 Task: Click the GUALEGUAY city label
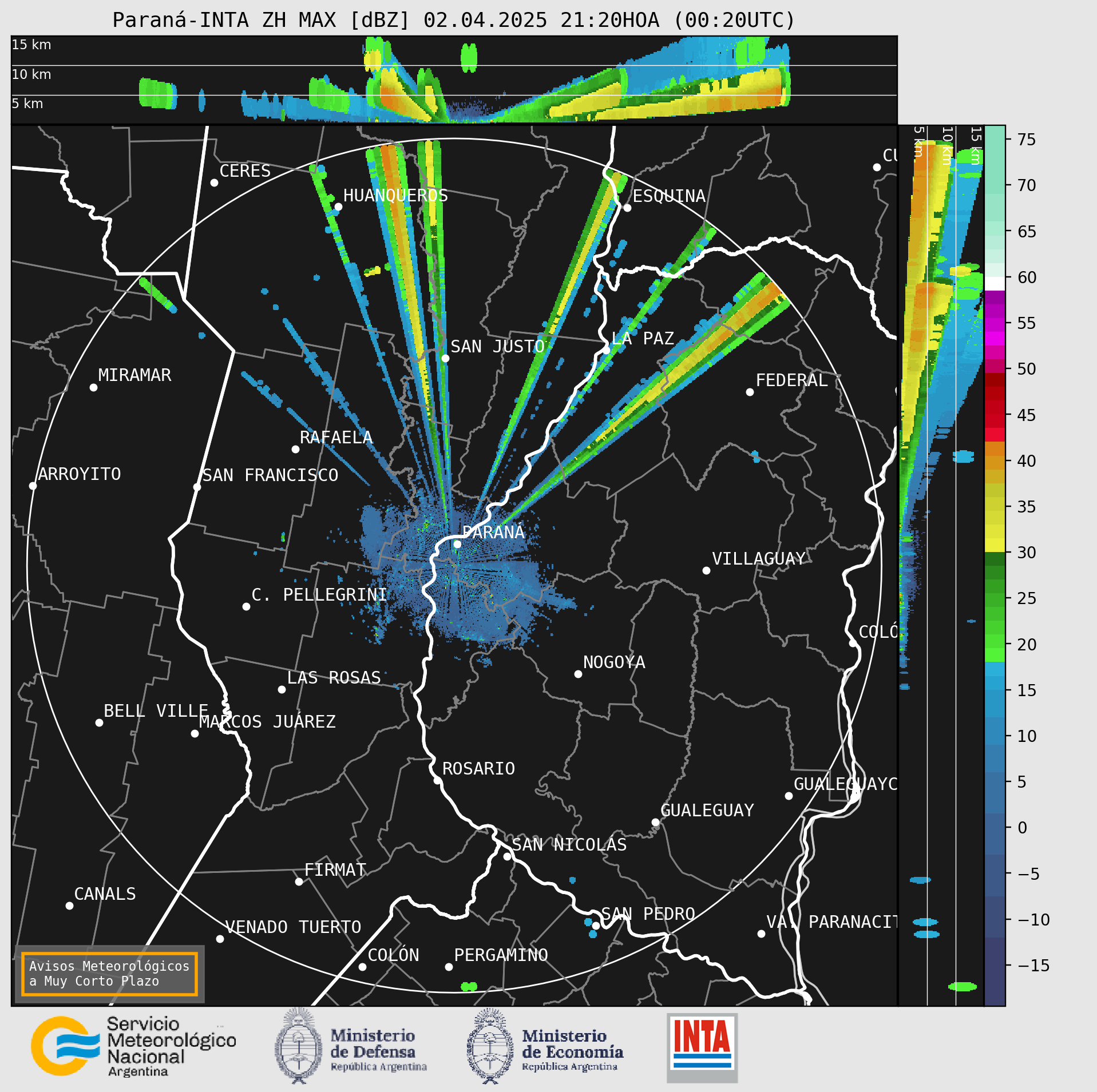707,811
